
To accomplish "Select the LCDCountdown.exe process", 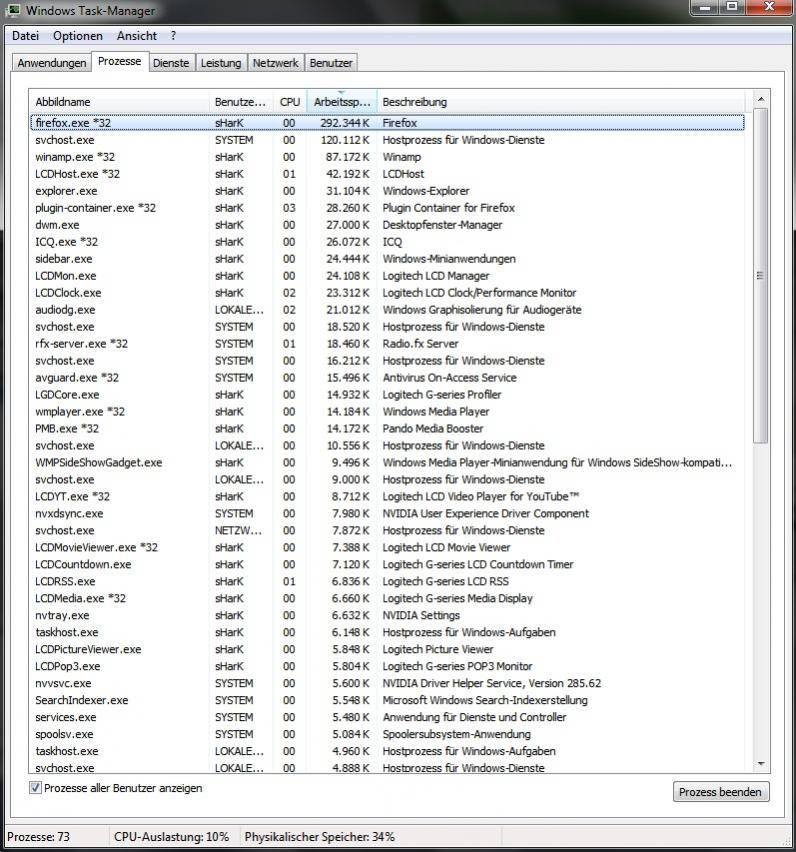I will coord(387,565).
